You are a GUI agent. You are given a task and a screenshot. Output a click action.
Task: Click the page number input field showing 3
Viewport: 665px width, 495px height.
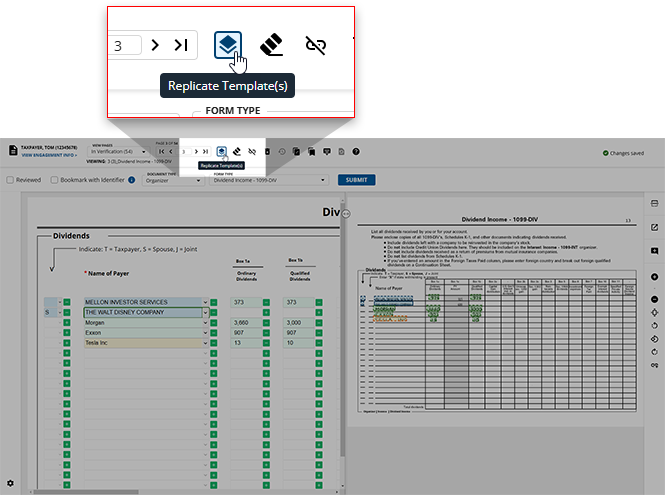click(185, 151)
